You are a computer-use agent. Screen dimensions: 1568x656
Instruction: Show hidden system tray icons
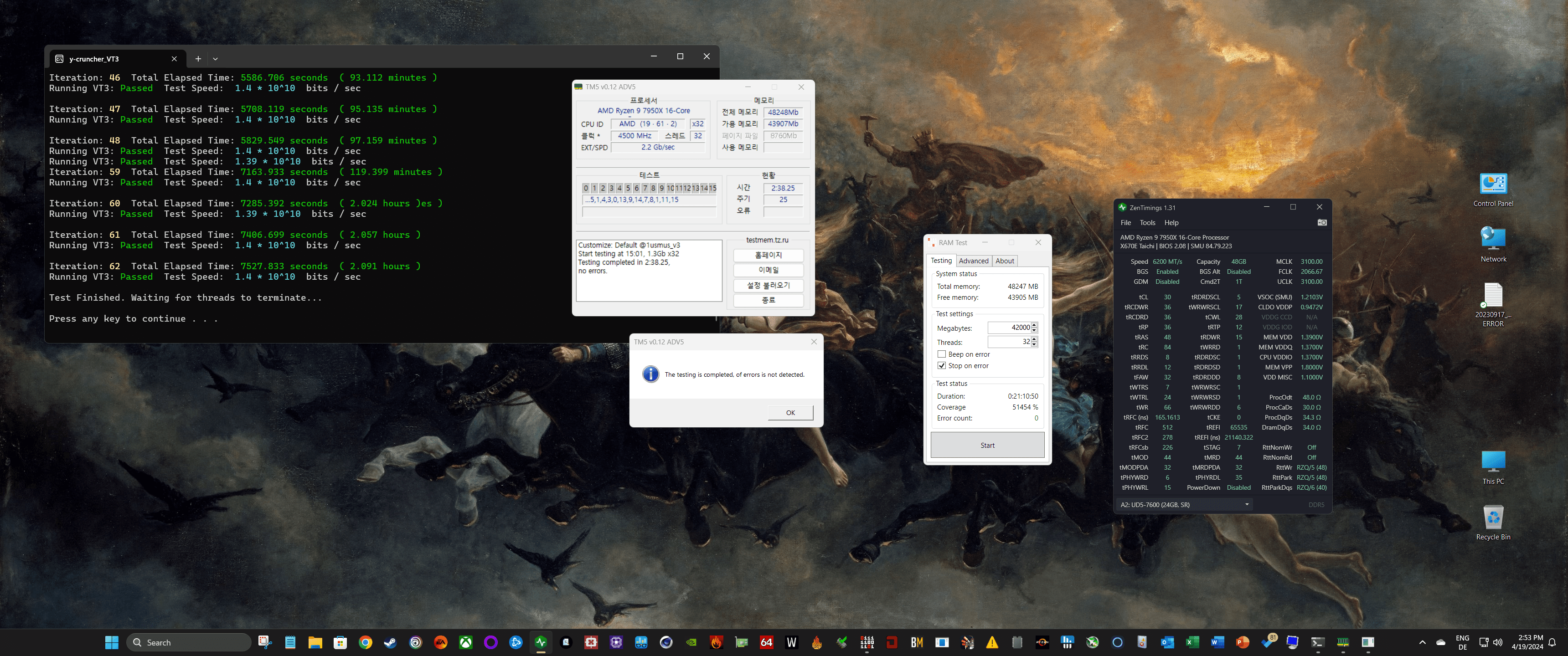pos(1423,642)
